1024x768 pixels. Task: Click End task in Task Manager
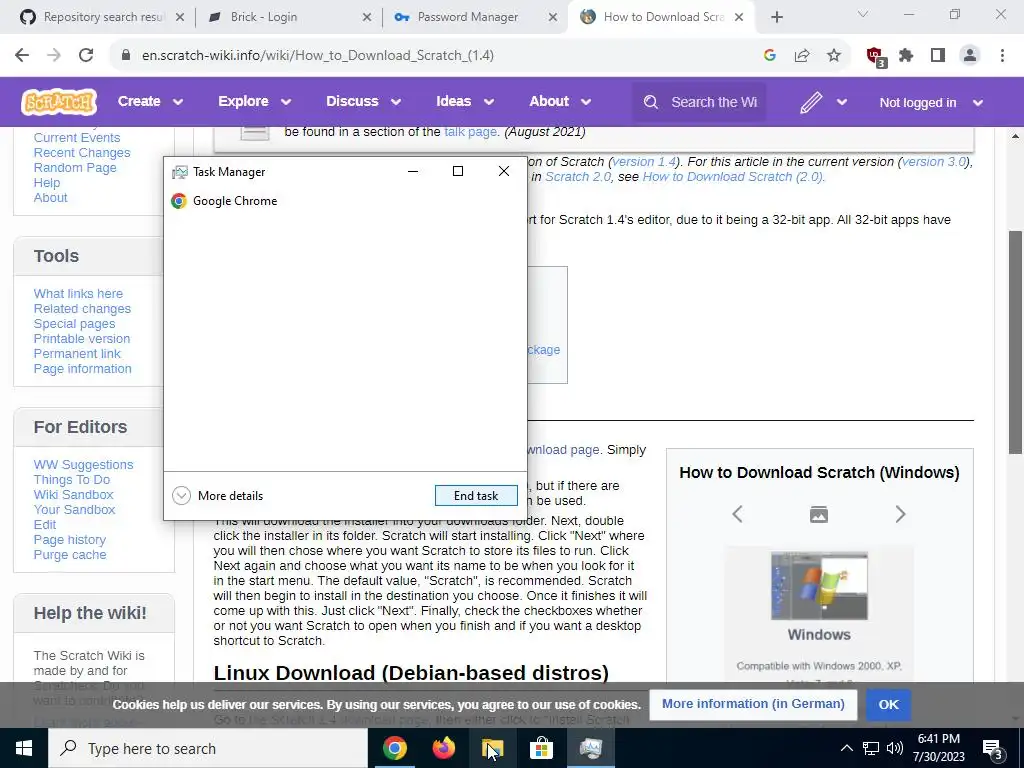[476, 496]
